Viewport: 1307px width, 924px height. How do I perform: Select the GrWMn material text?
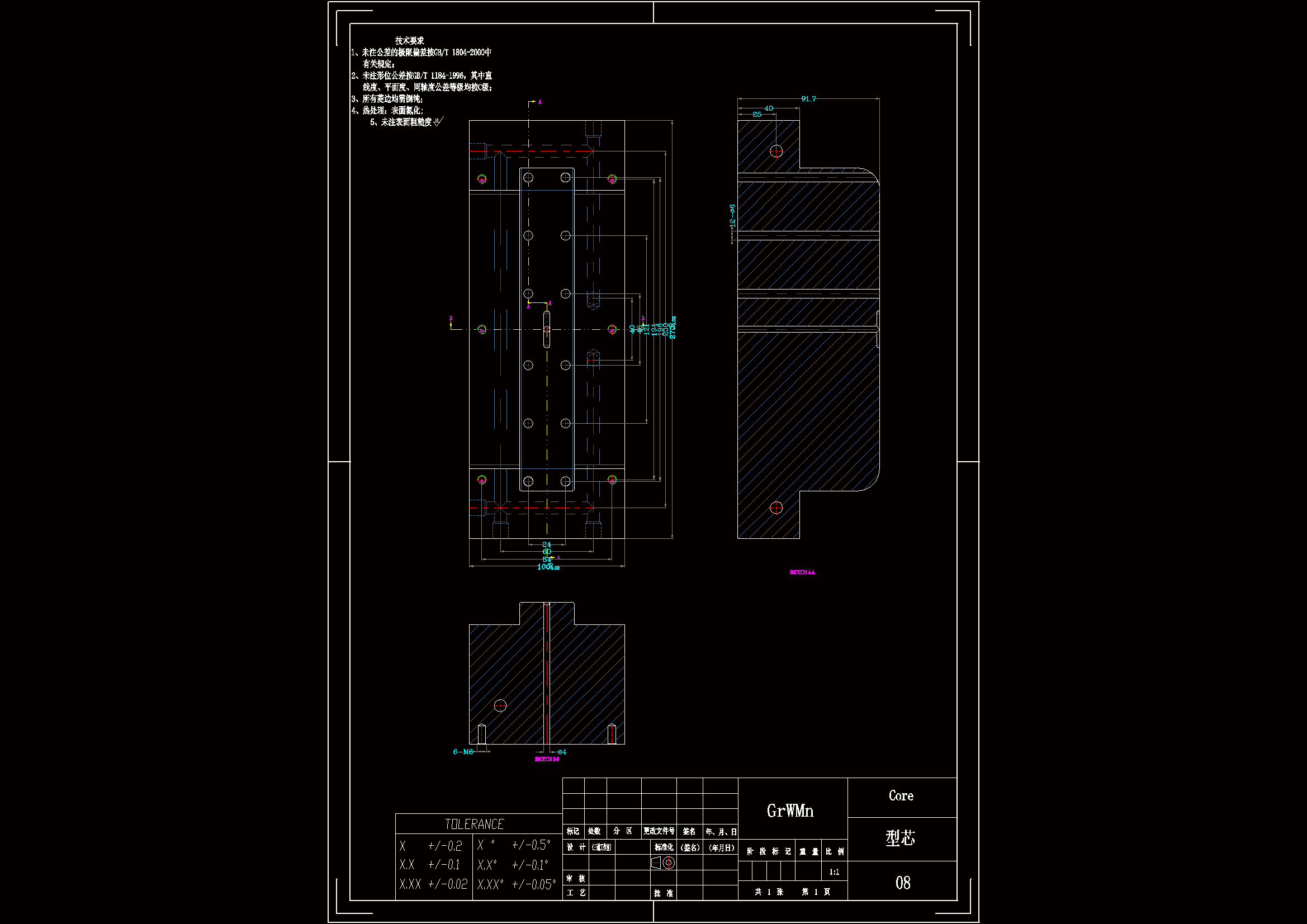(x=790, y=811)
